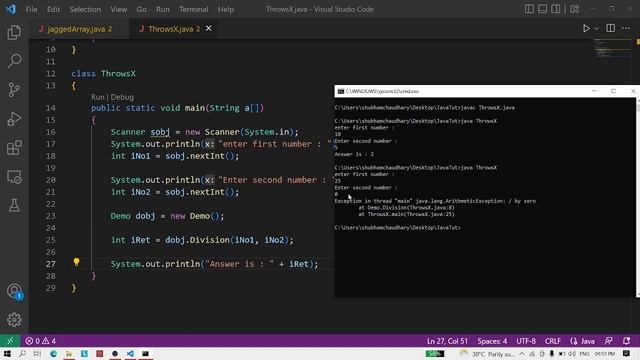Click the 'Demo dobj = new Demo();' line
The height and width of the screenshot is (360, 640).
pyautogui.click(x=167, y=216)
